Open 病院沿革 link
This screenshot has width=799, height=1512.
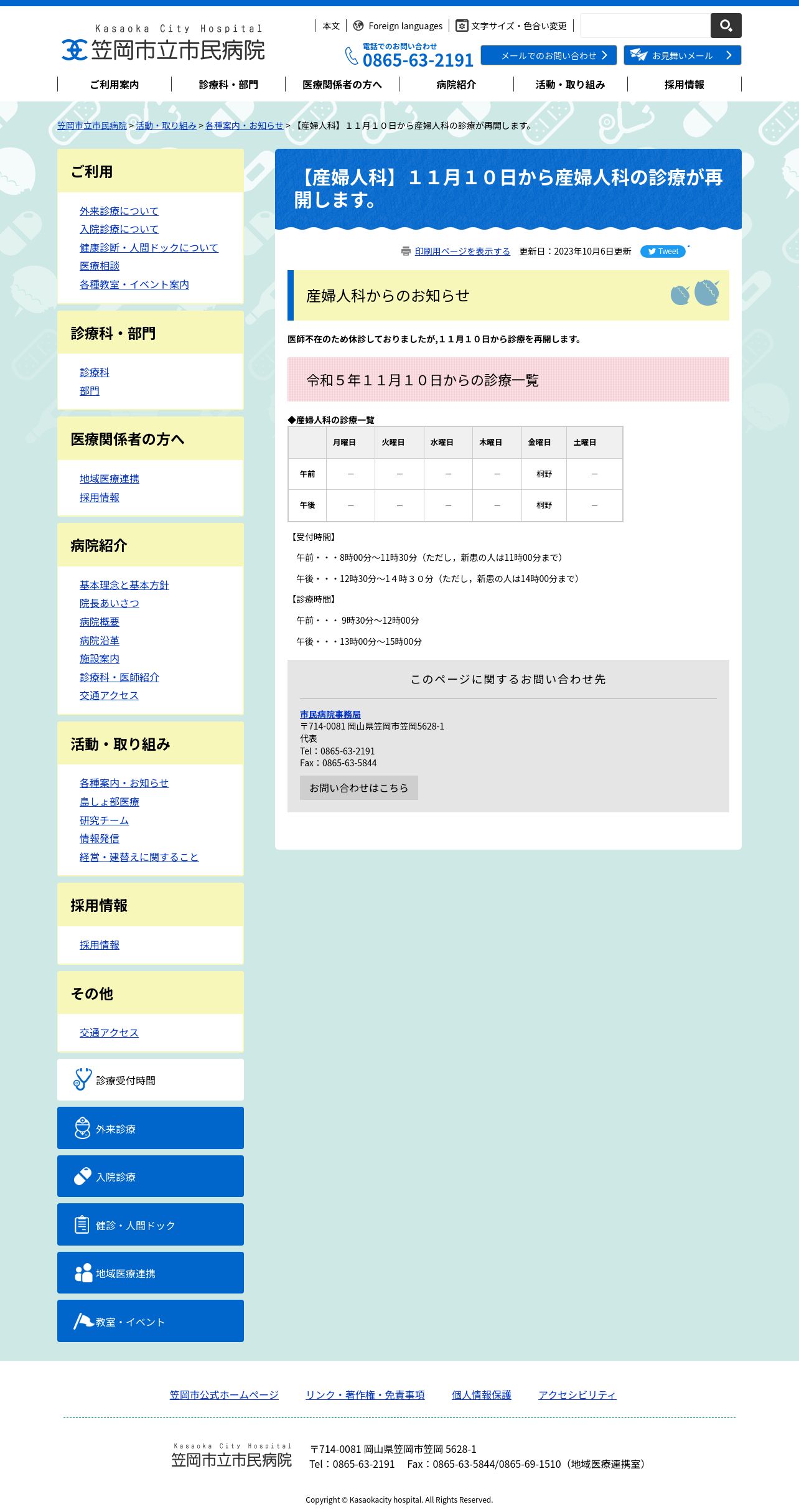pos(100,641)
